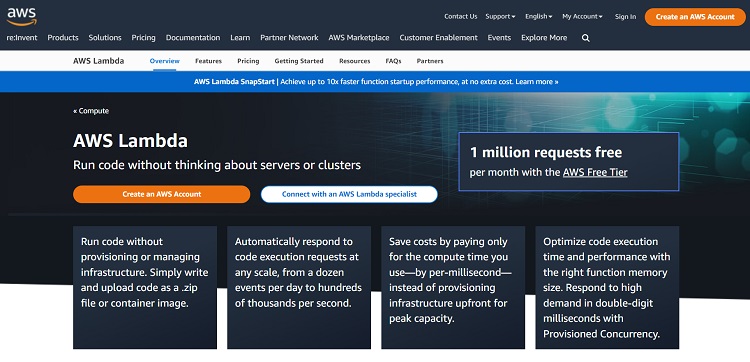
Task: Expand the English language dropdown
Action: point(539,16)
